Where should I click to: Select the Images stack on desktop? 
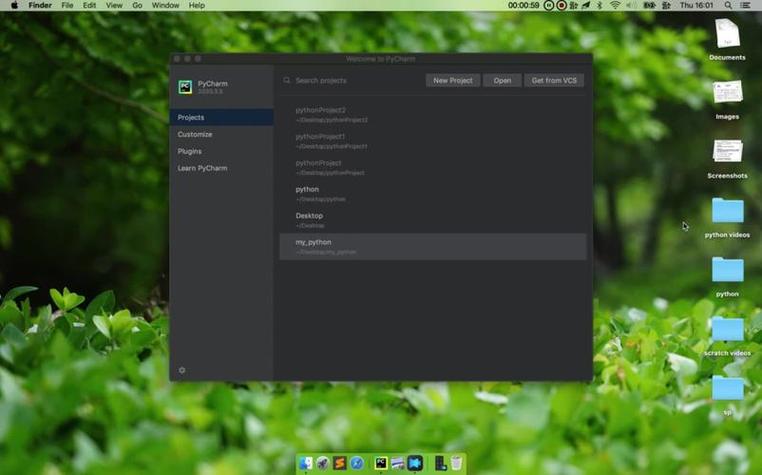727,92
